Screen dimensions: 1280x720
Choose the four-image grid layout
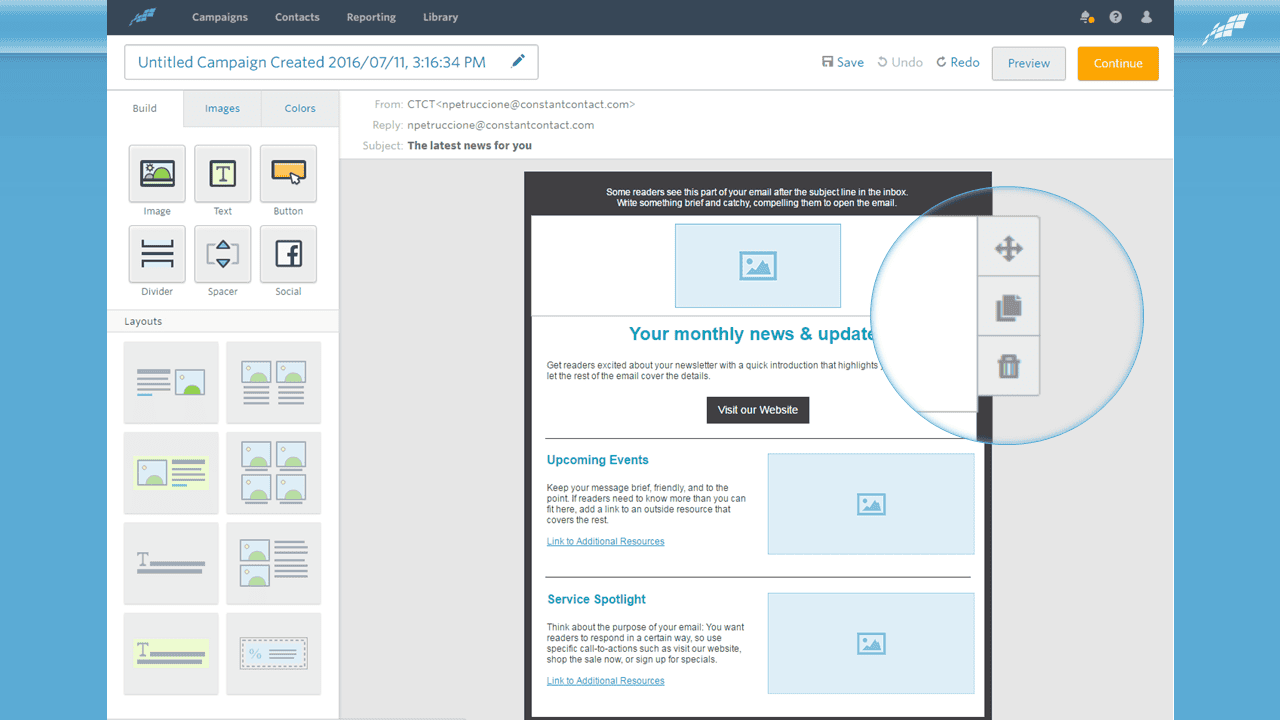(x=273, y=473)
